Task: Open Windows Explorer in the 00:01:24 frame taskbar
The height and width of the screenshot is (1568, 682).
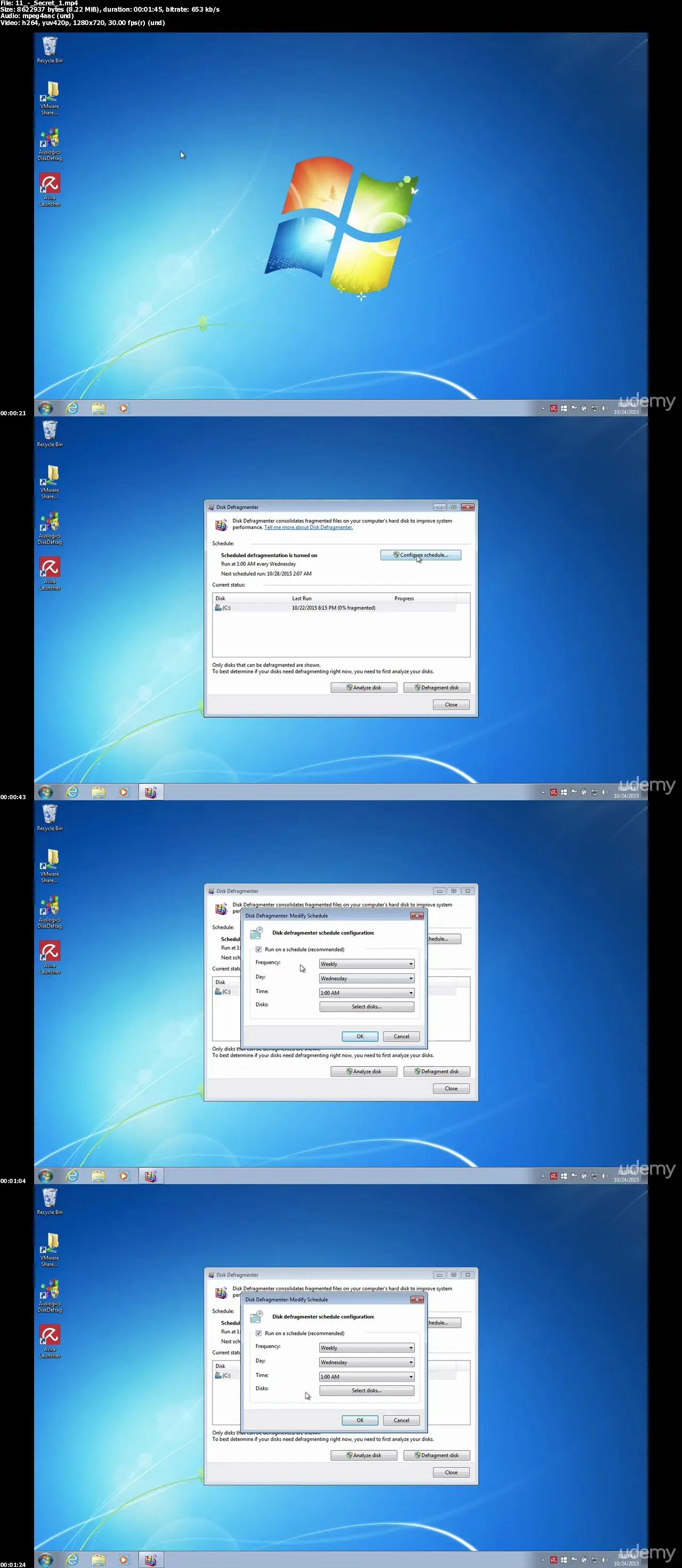Action: (x=99, y=1559)
